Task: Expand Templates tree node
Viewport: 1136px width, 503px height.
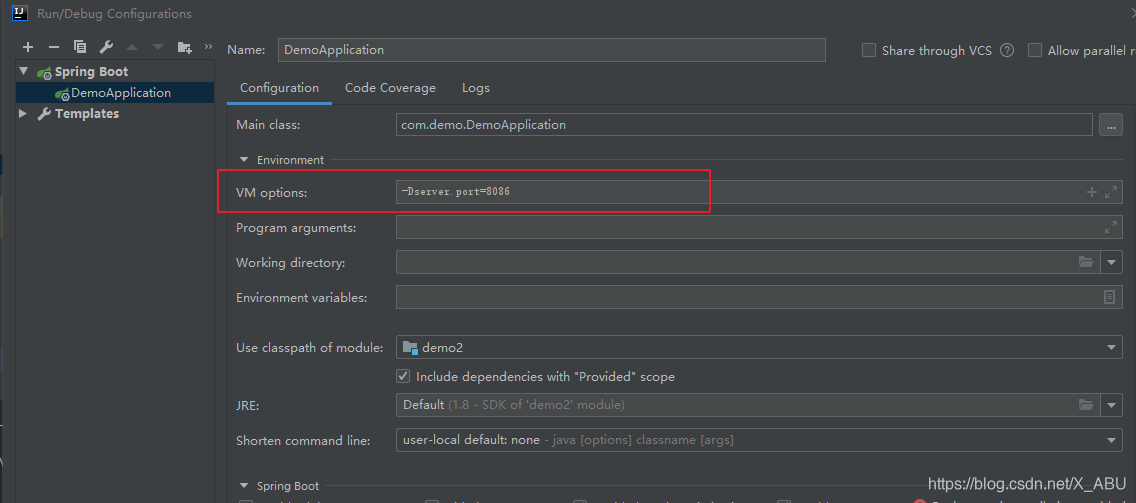Action: click(23, 113)
